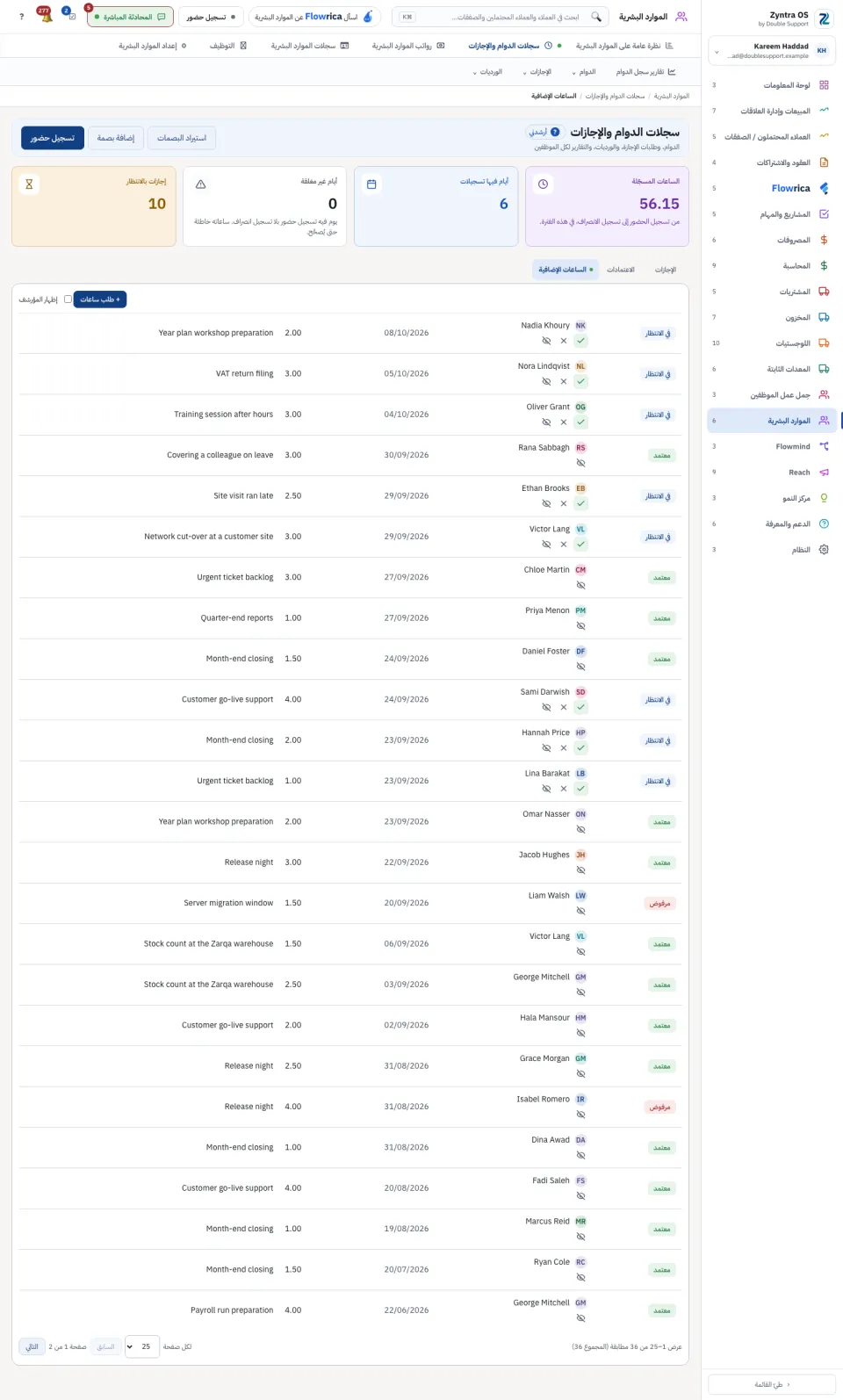
Task: Open the Flowrica item in the sidebar
Action: [x=771, y=188]
